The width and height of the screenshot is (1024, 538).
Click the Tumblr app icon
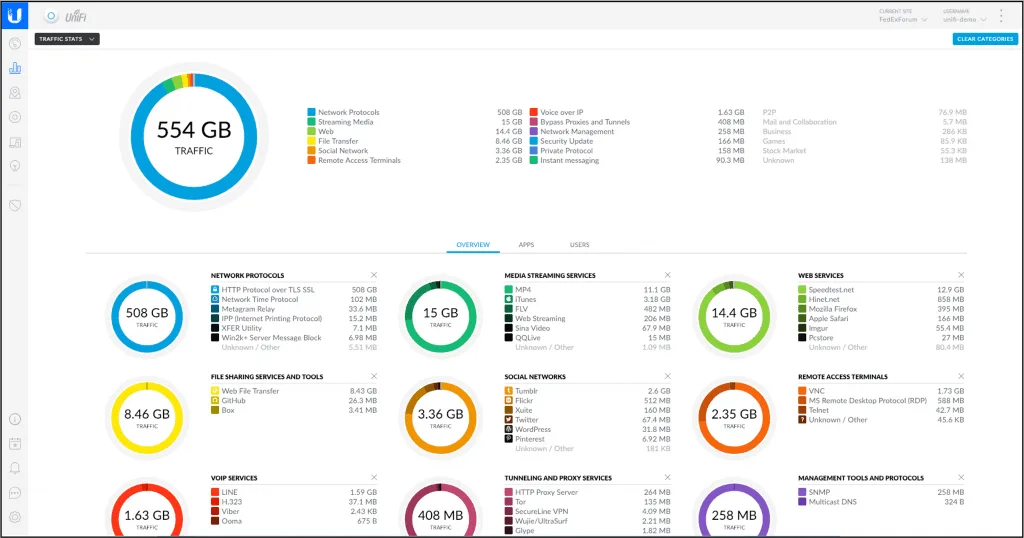[x=509, y=390]
